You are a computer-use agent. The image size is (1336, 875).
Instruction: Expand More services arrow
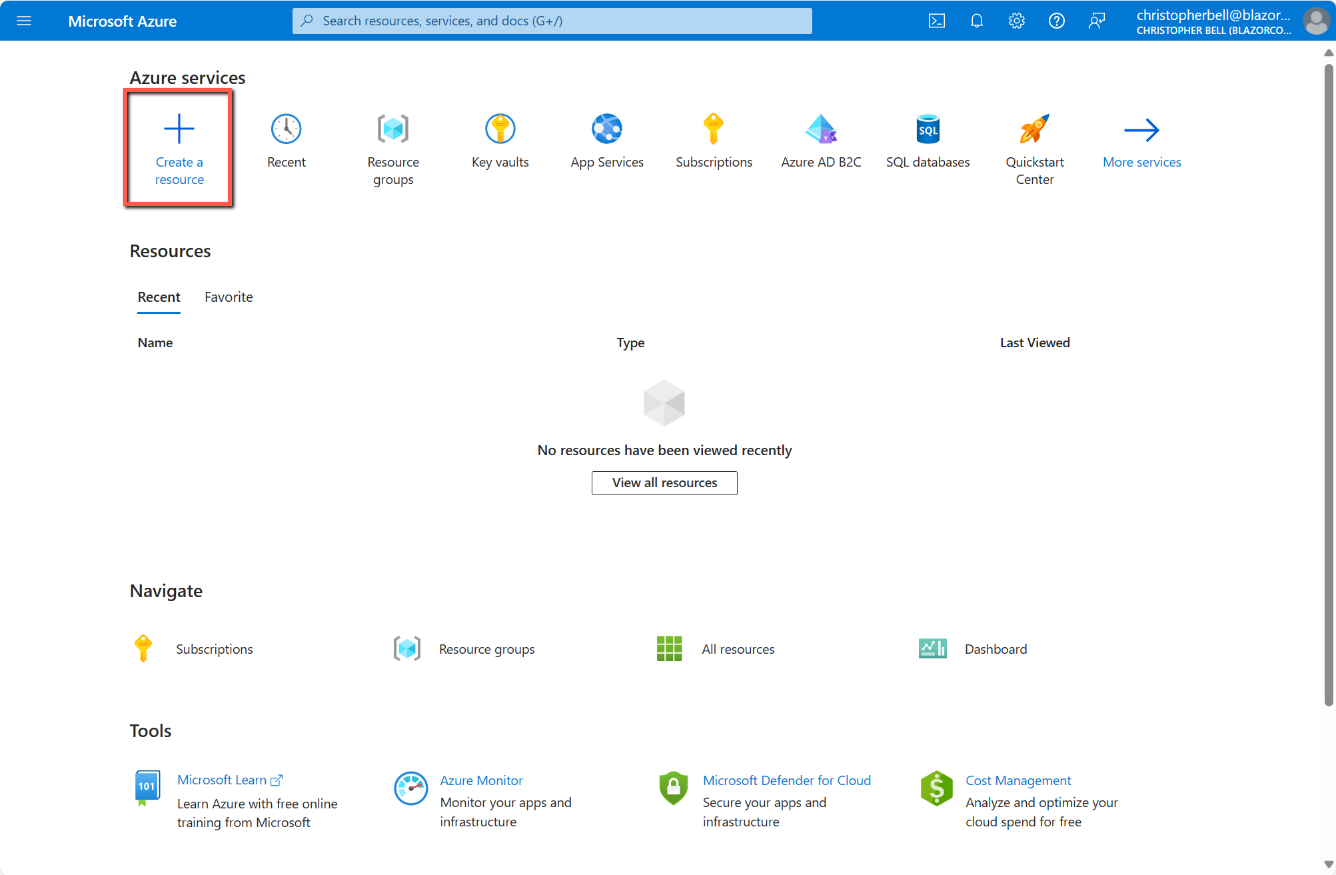click(x=1141, y=130)
